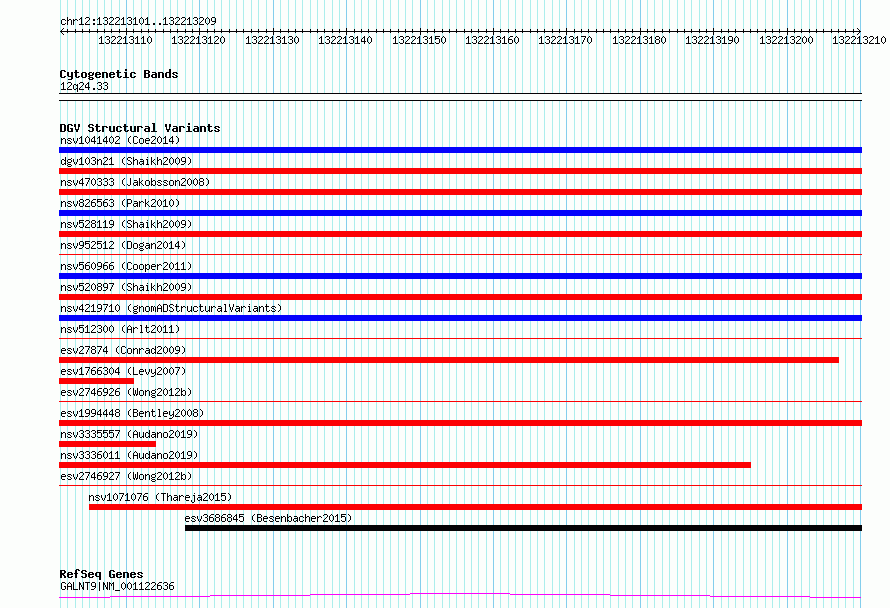
Task: Click the nsv528119 red variant bar
Action: (460, 234)
